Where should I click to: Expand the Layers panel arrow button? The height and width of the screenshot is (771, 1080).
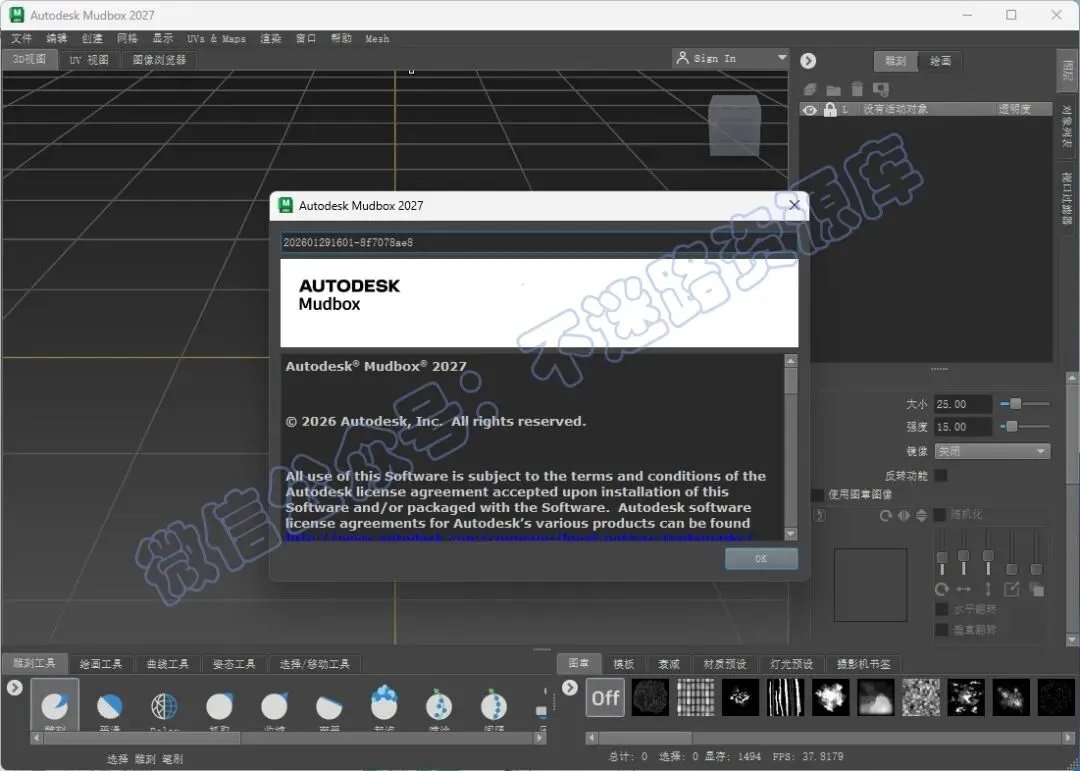pos(808,61)
